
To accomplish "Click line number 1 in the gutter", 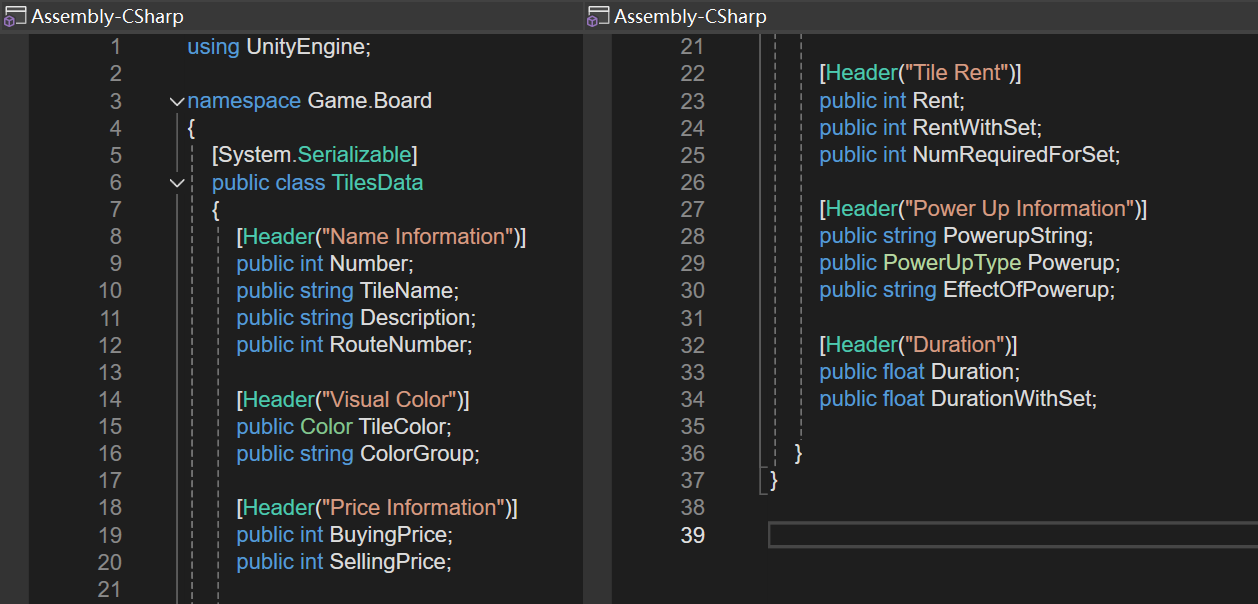I will (x=115, y=47).
